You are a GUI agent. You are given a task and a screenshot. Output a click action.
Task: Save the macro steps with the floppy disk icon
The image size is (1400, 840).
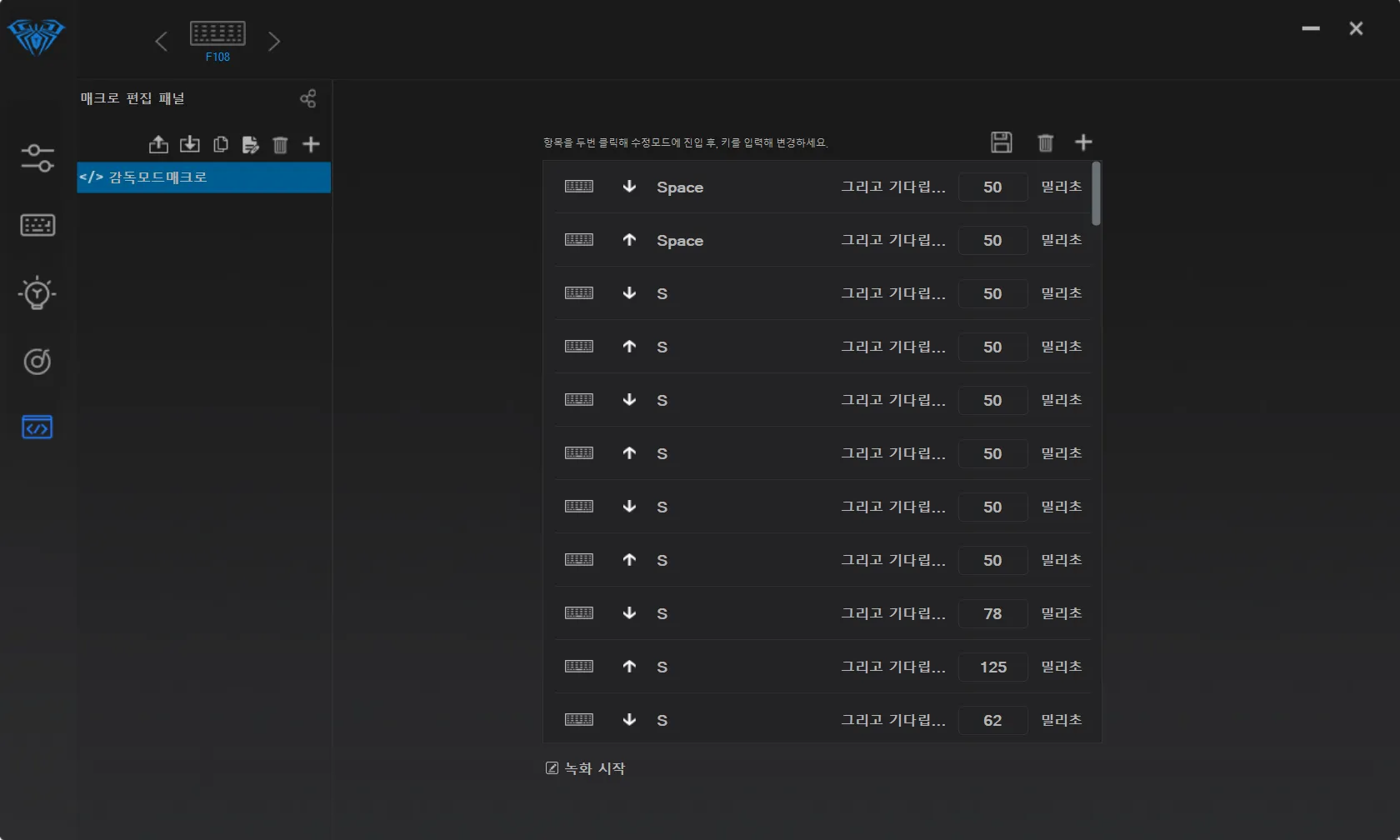click(1001, 142)
